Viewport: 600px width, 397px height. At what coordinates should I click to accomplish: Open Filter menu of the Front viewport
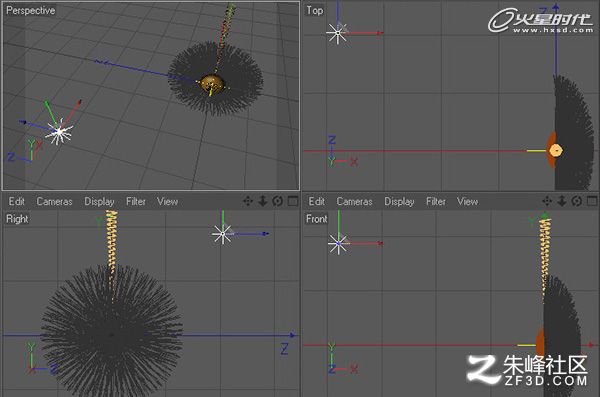pos(436,201)
